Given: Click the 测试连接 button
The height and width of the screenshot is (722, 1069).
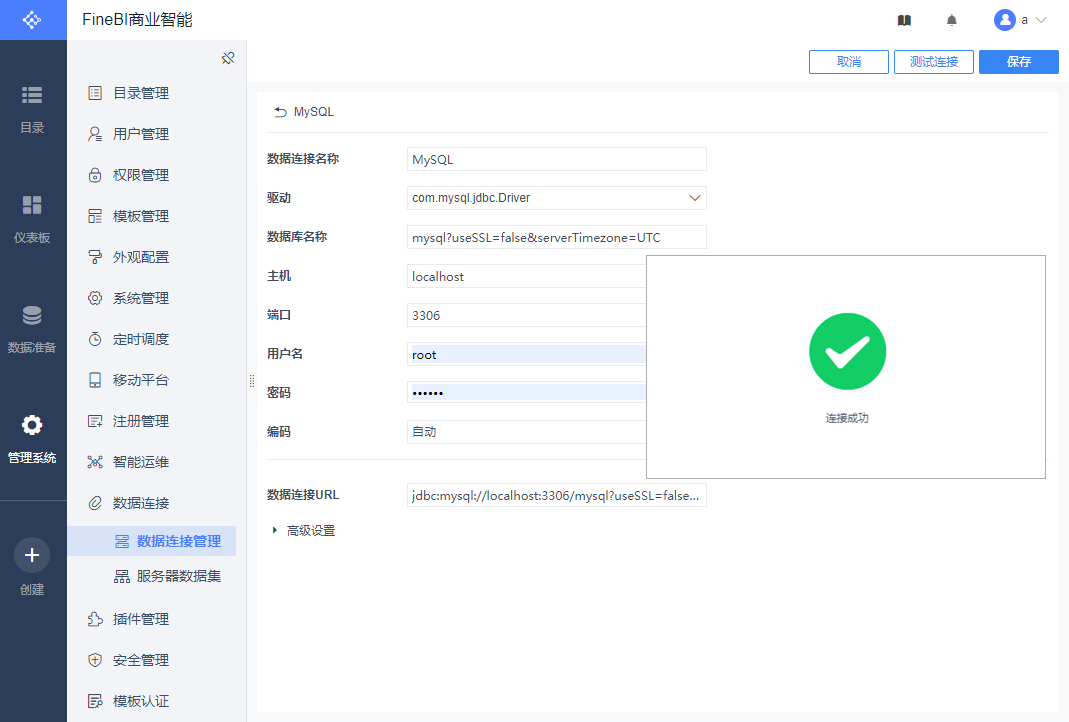Looking at the screenshot, I should pos(934,62).
